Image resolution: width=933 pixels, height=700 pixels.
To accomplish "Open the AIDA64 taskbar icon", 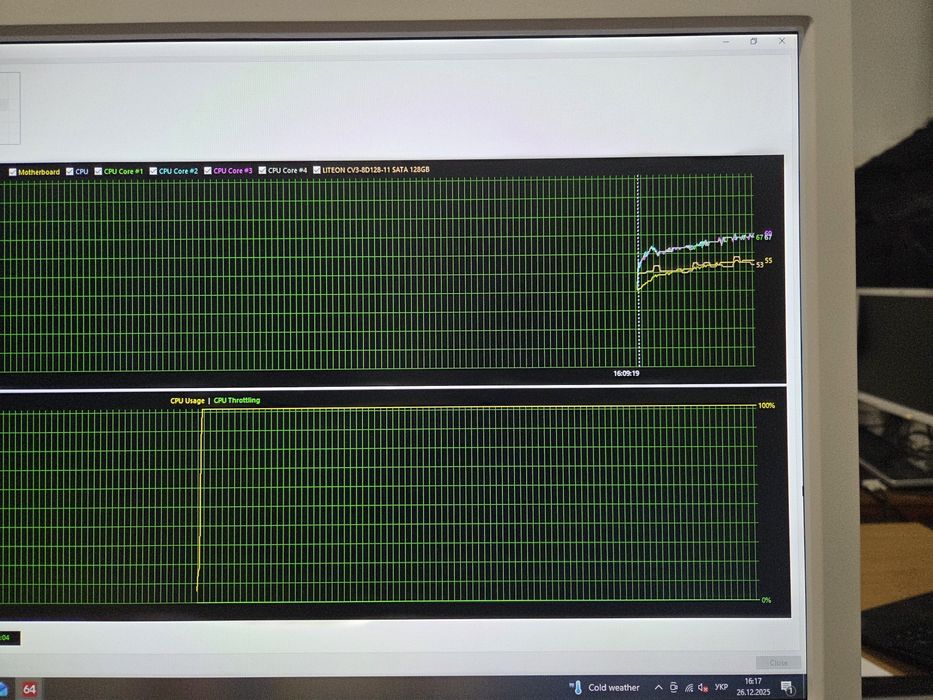I will [x=29, y=689].
